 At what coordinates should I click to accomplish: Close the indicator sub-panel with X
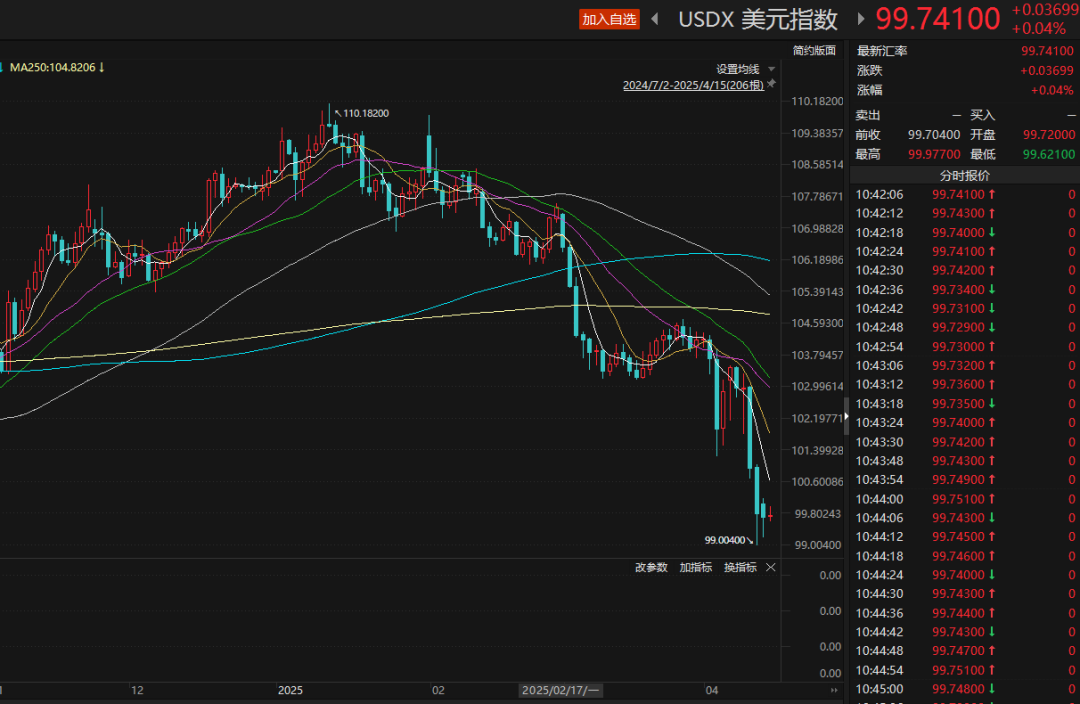770,567
